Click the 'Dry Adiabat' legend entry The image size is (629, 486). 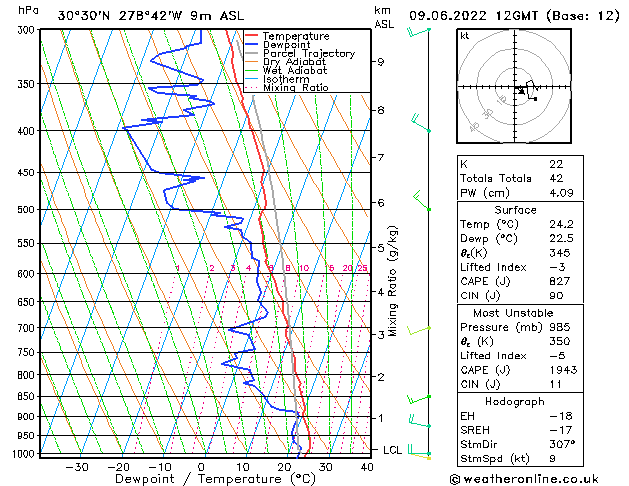(294, 62)
